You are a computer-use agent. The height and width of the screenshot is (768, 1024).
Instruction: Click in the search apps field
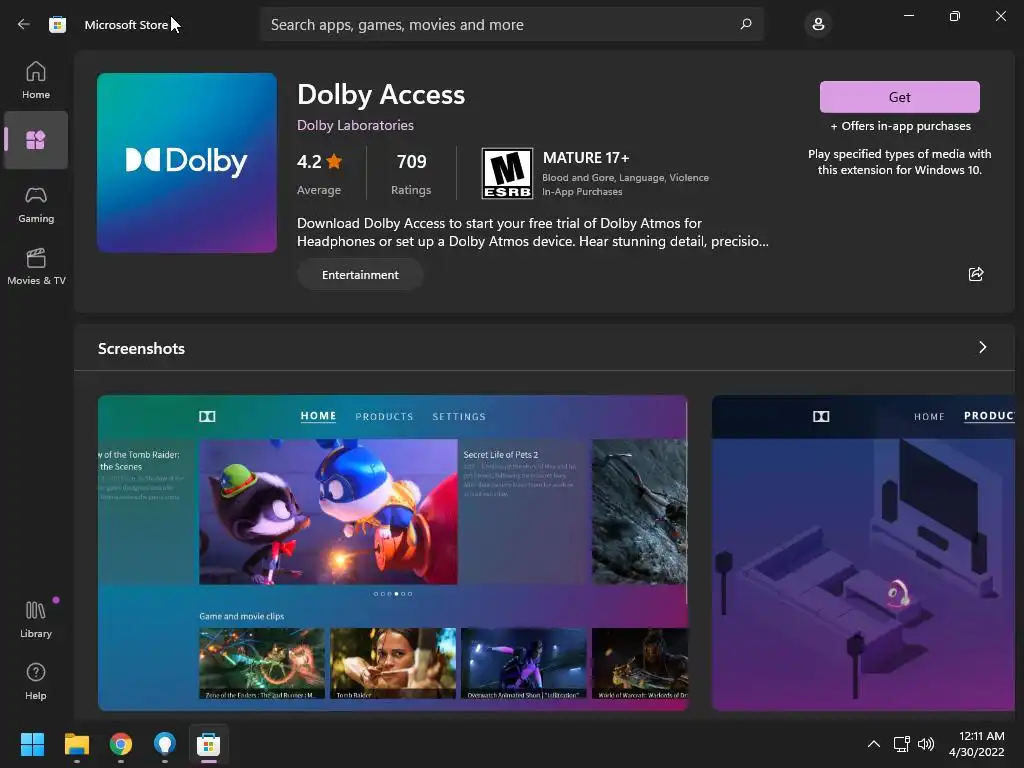[511, 24]
